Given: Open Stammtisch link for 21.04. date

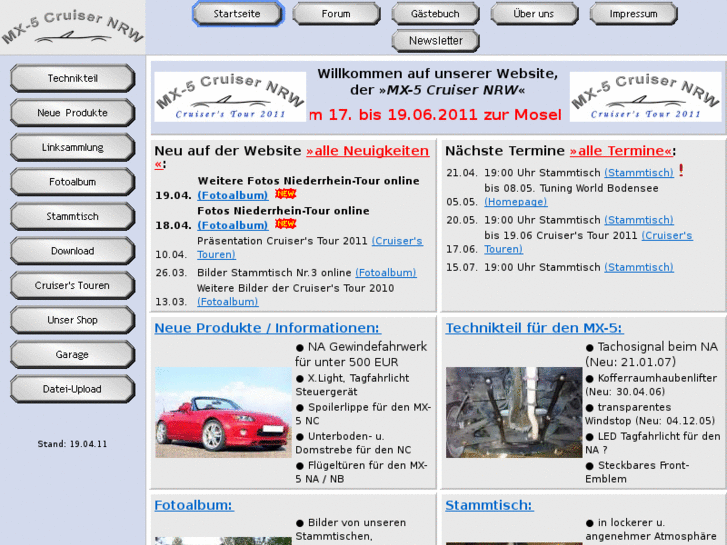Looking at the screenshot, I should pos(639,173).
